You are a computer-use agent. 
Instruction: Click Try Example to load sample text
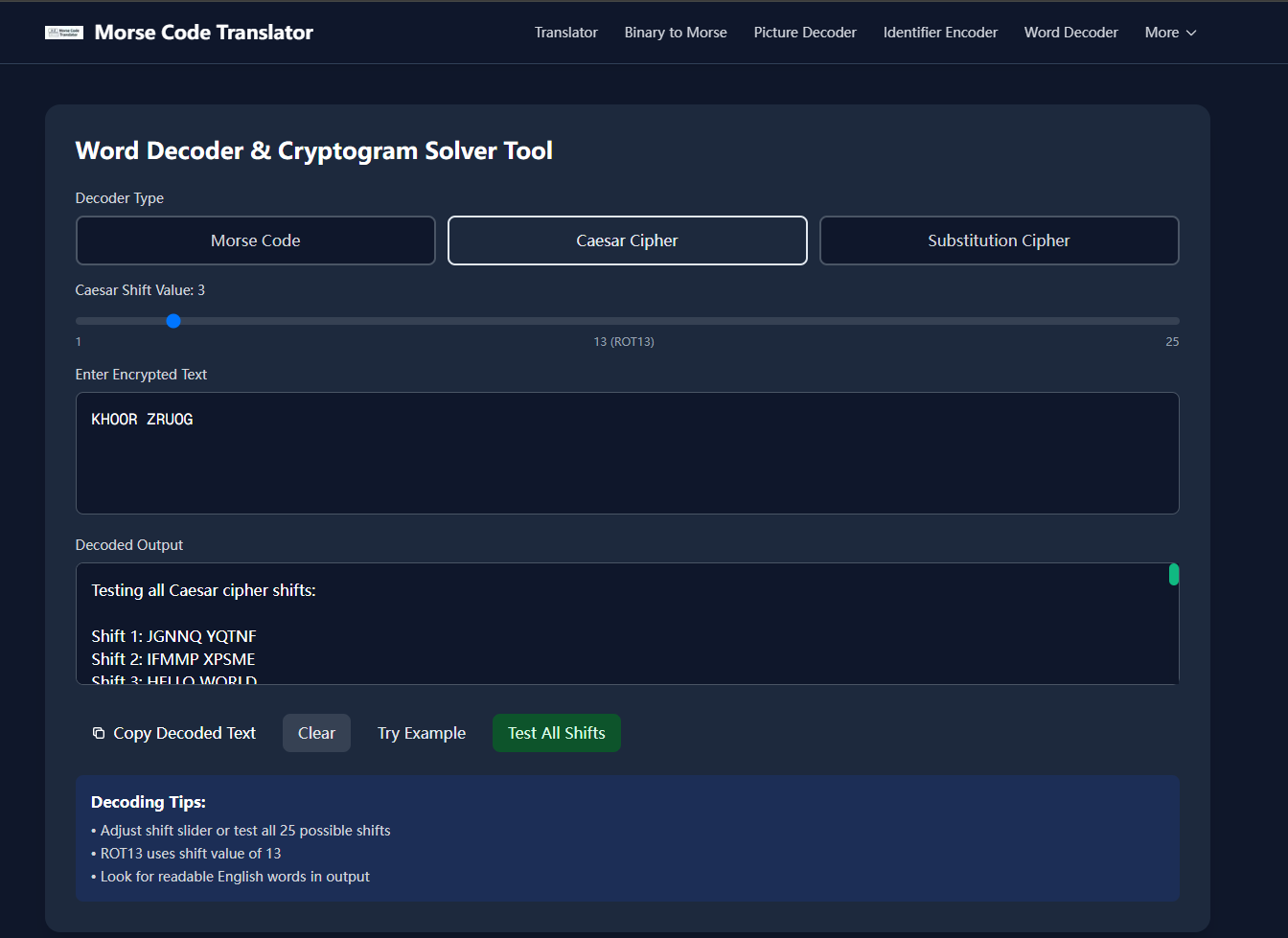[422, 733]
